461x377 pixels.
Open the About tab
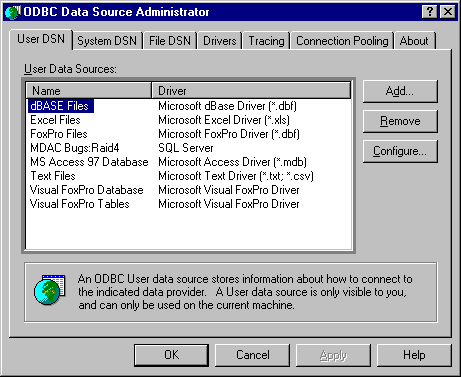pyautogui.click(x=414, y=41)
